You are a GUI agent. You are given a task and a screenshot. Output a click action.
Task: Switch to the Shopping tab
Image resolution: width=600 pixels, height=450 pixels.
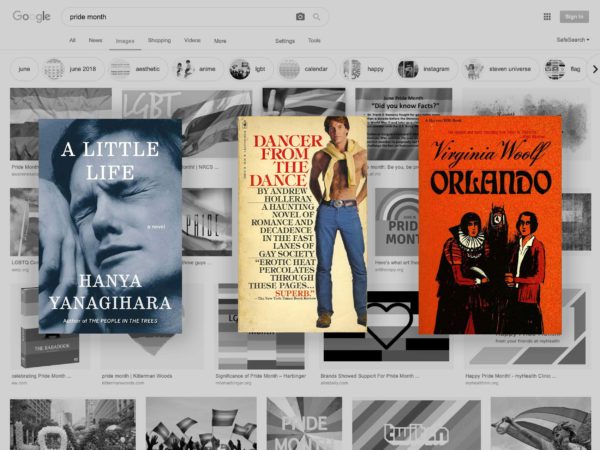click(159, 40)
